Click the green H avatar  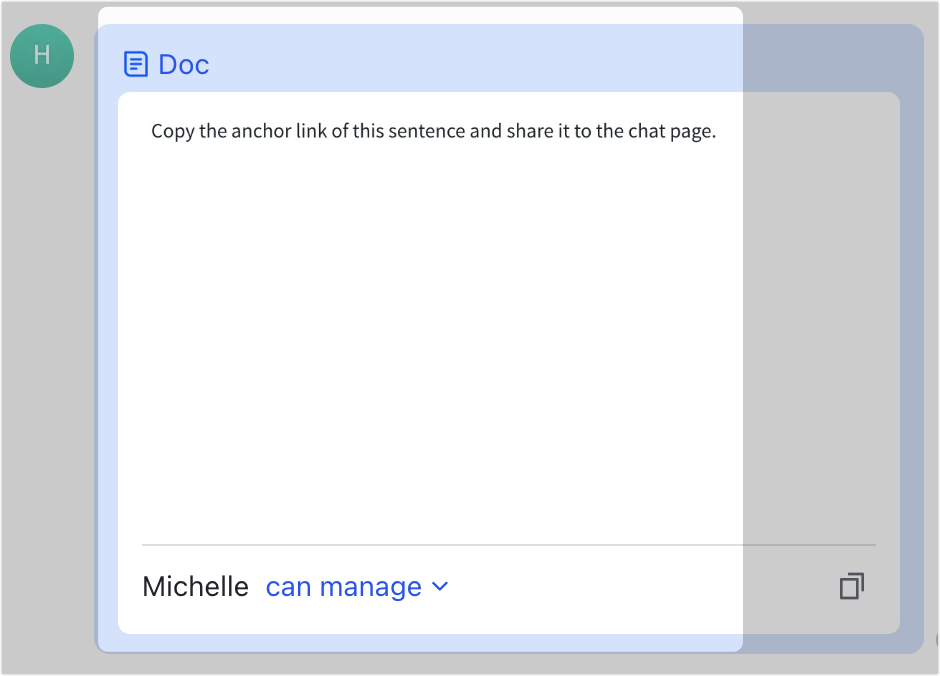pyautogui.click(x=42, y=56)
